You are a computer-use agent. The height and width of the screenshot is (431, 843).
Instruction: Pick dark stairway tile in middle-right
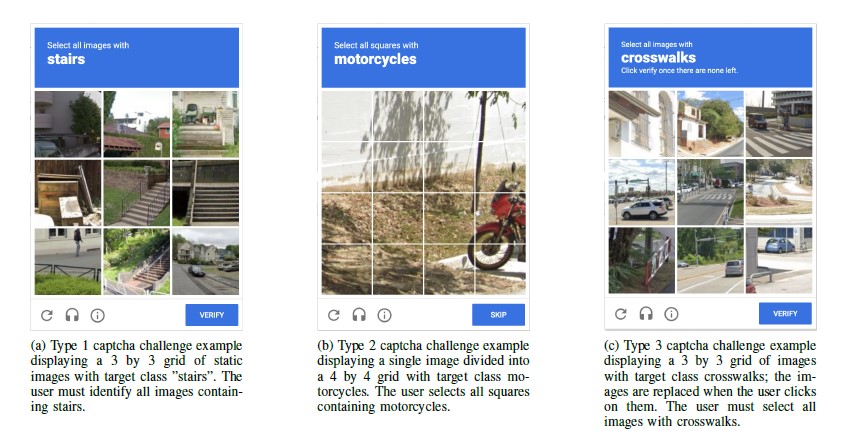click(205, 192)
